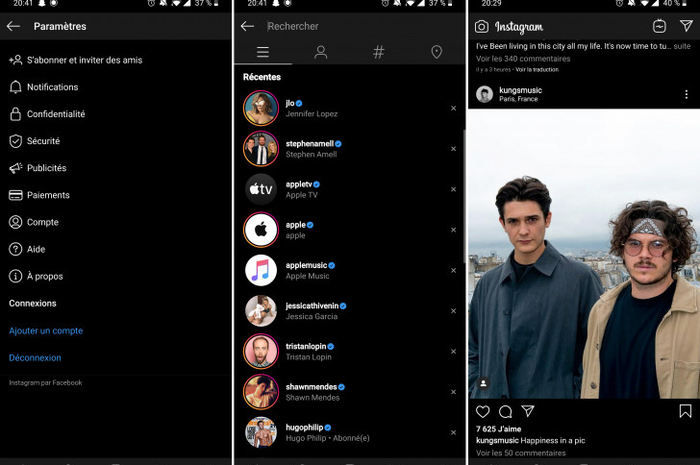The width and height of the screenshot is (700, 465).
Task: Remove stephenamell from recent searches
Action: 454,149
